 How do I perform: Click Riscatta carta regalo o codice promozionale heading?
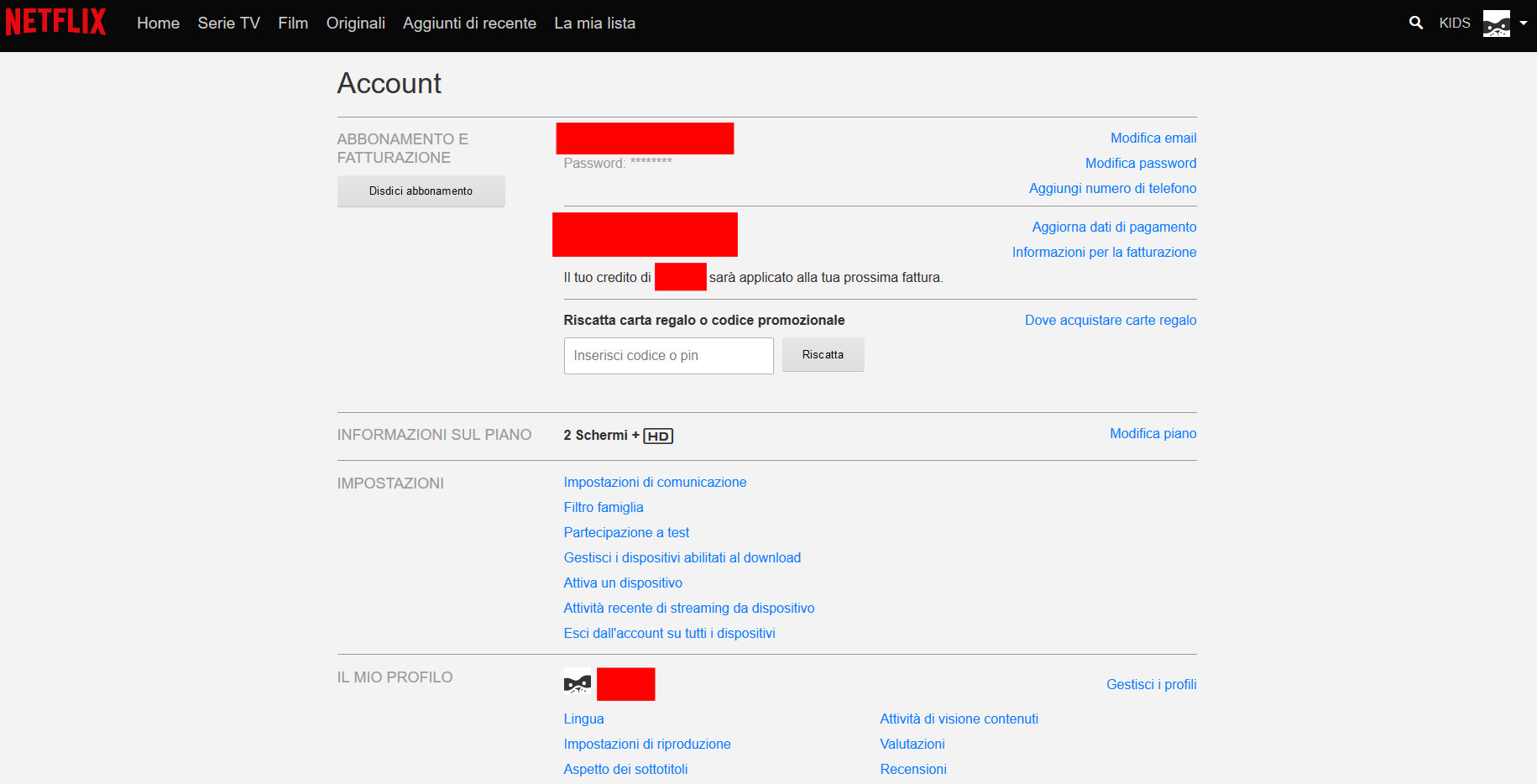click(x=703, y=320)
